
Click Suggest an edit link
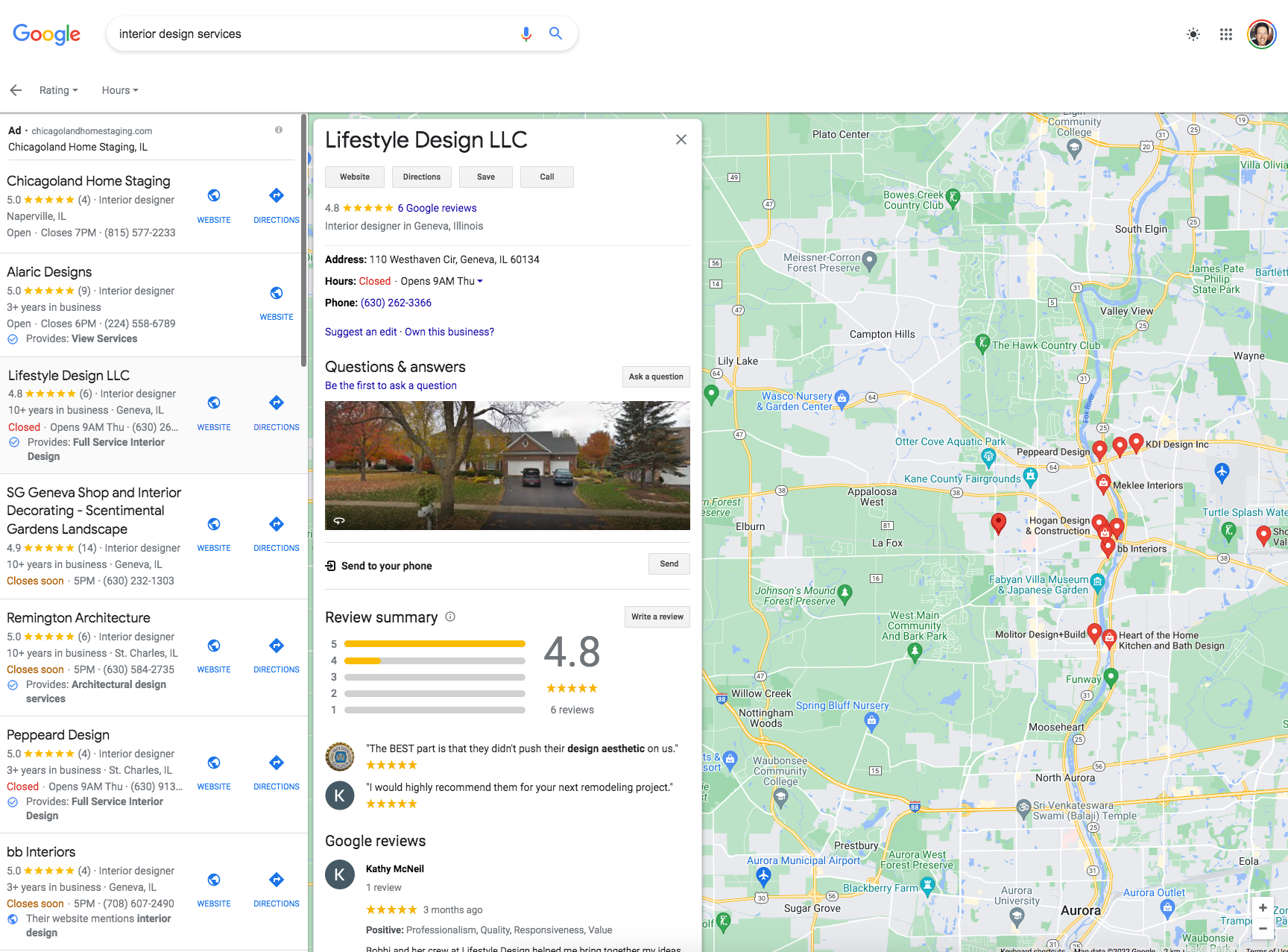(x=361, y=332)
